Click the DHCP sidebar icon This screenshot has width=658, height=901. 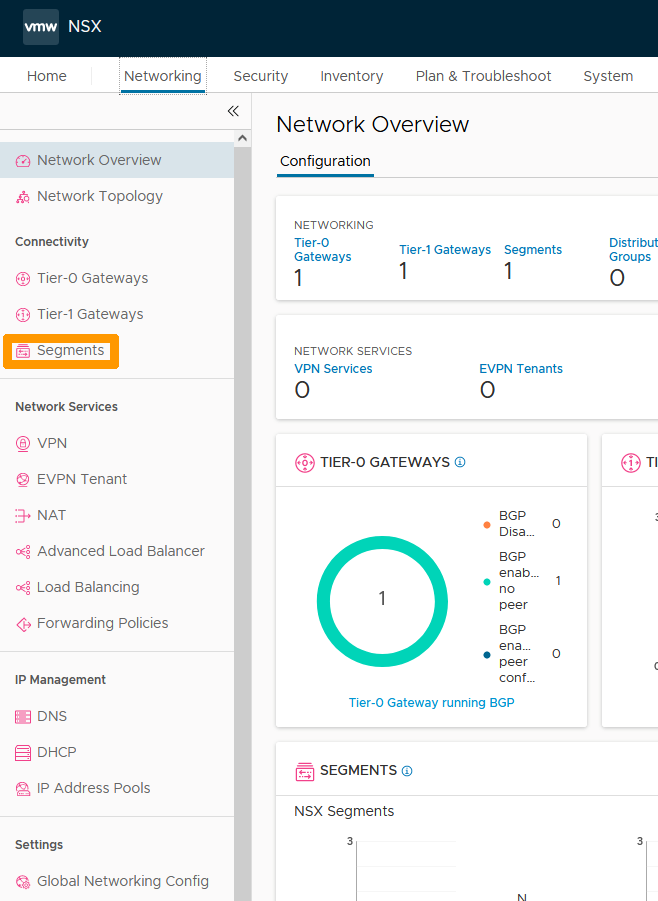point(23,753)
